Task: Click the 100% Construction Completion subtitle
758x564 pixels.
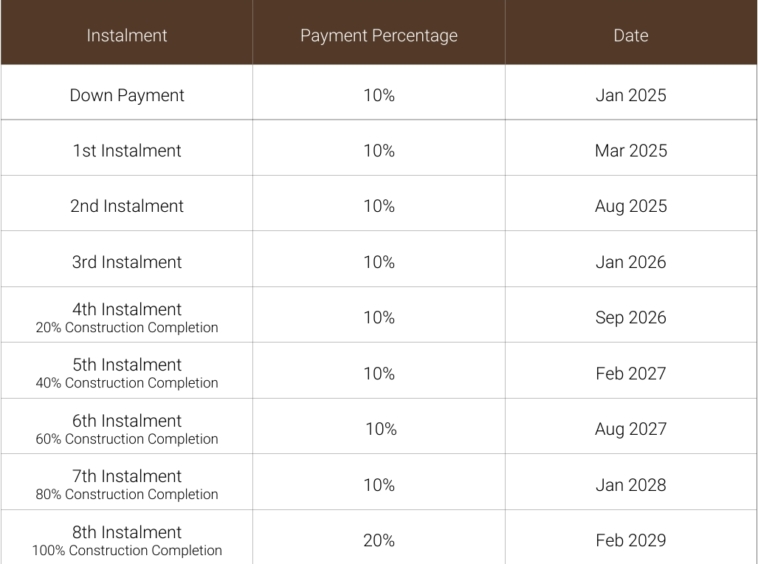Action: point(126,551)
